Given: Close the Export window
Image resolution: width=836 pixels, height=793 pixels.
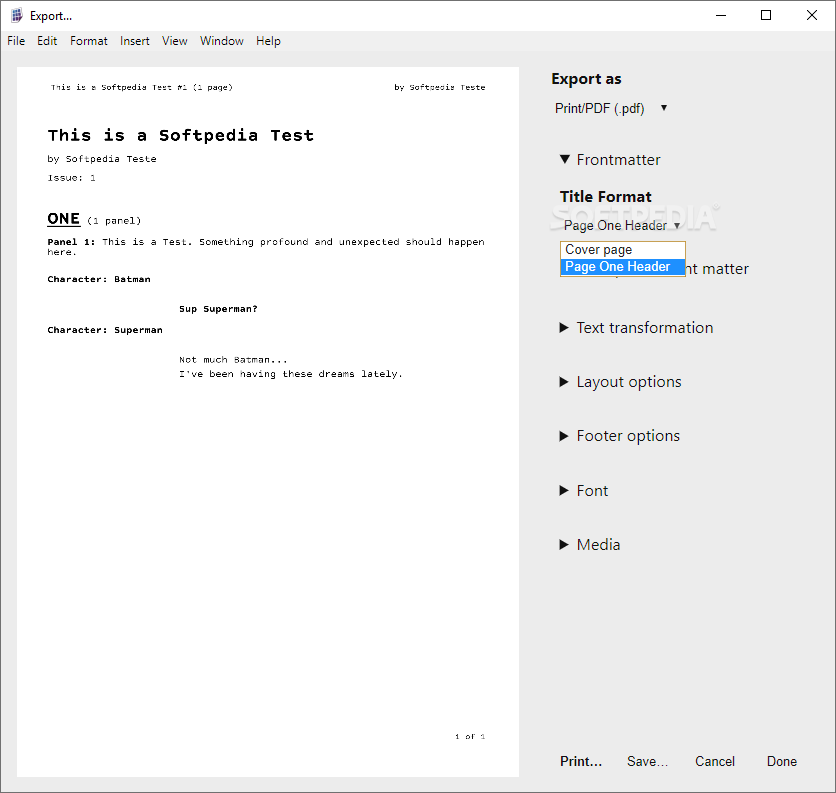Looking at the screenshot, I should point(811,15).
